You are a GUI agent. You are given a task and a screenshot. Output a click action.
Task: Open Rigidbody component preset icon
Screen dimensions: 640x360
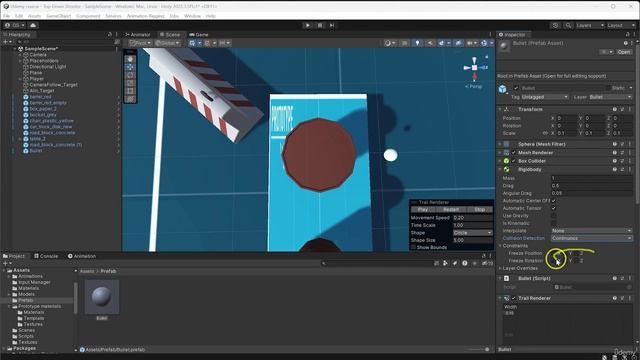pos(622,169)
